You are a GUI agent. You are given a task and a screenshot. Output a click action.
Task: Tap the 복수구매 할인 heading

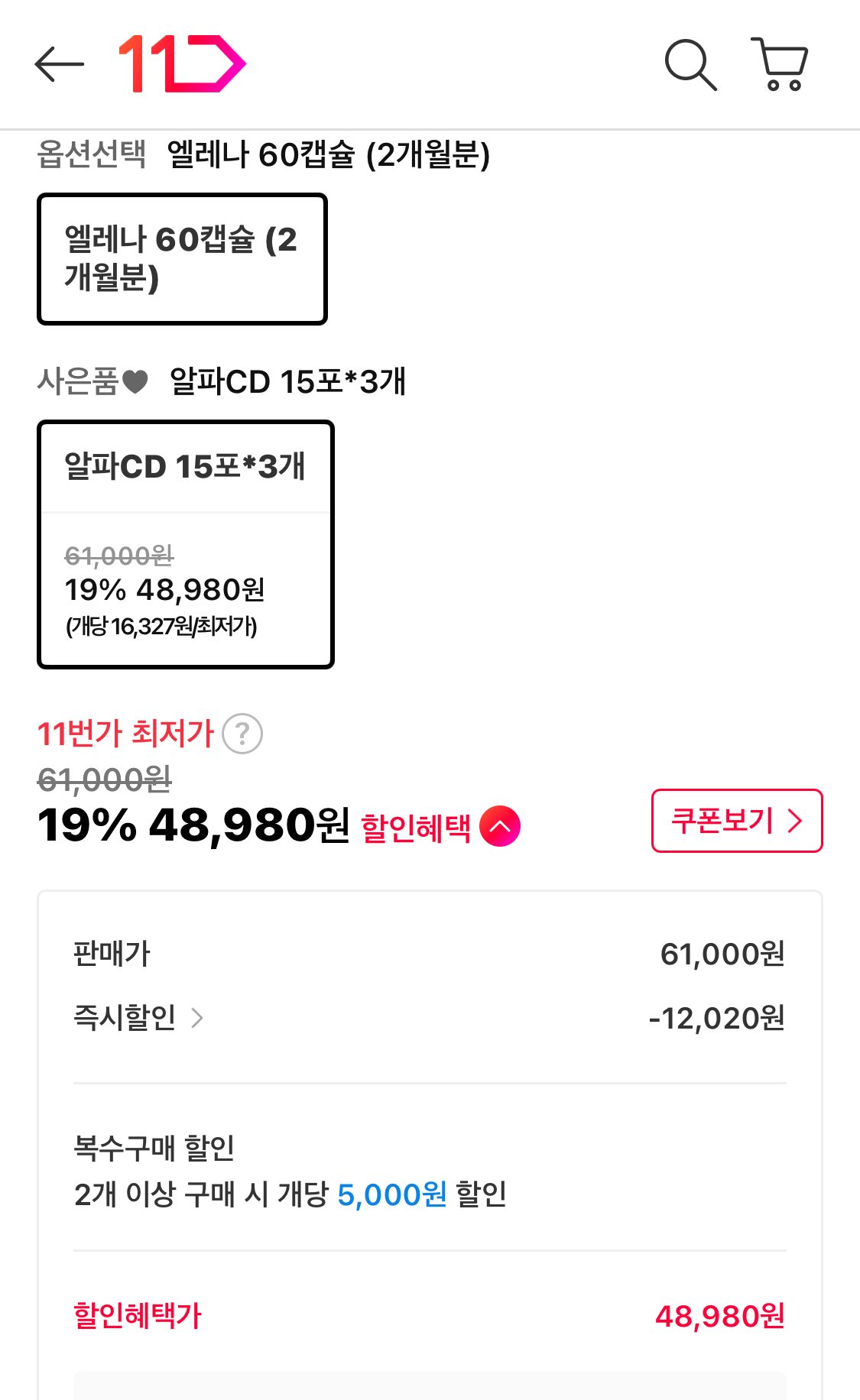pyautogui.click(x=154, y=1148)
